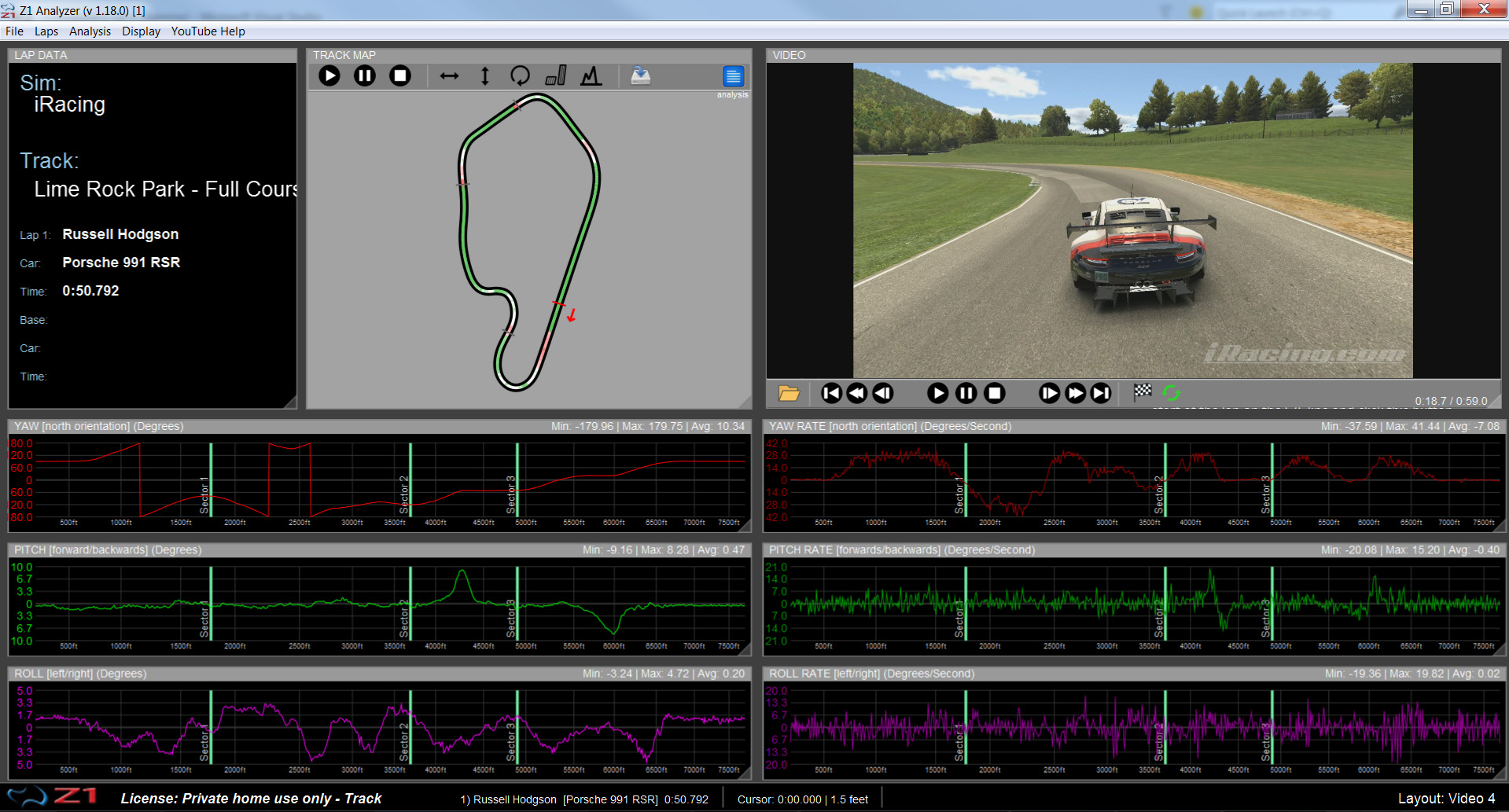Save the track map using drive icon
1509x812 pixels.
[x=641, y=75]
